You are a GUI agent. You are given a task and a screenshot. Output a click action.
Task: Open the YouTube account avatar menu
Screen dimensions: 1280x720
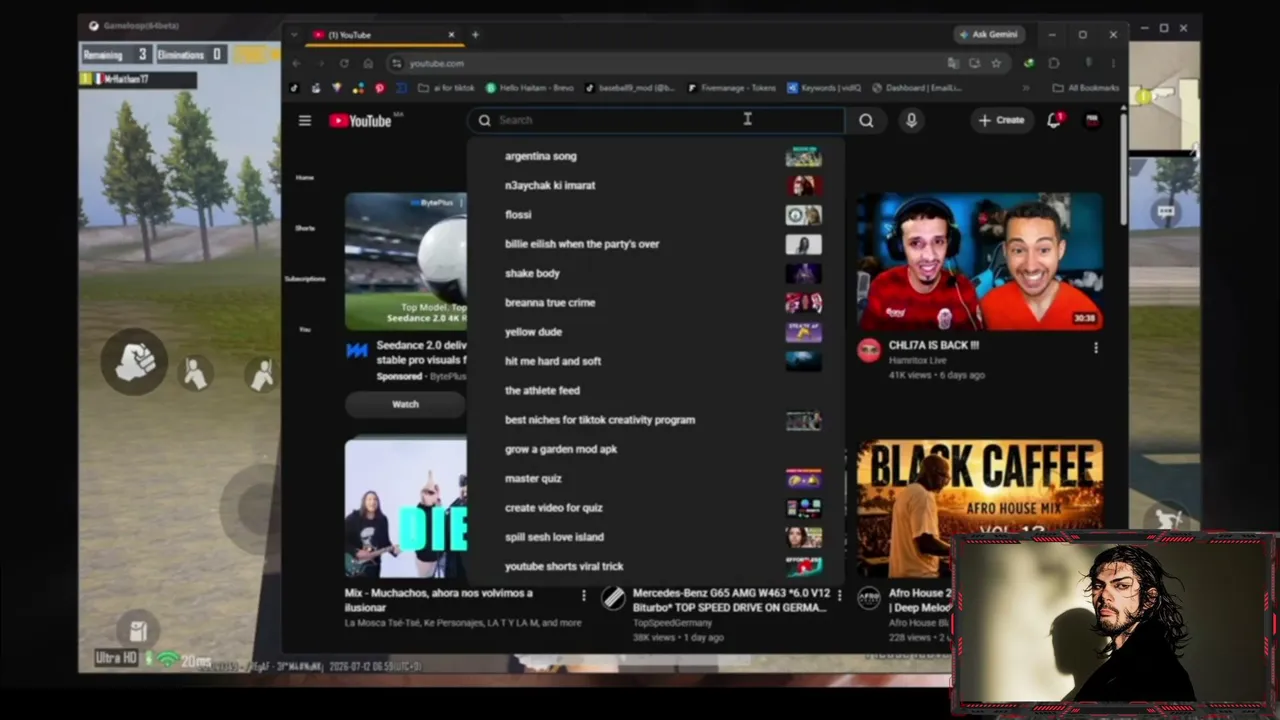(x=1093, y=121)
